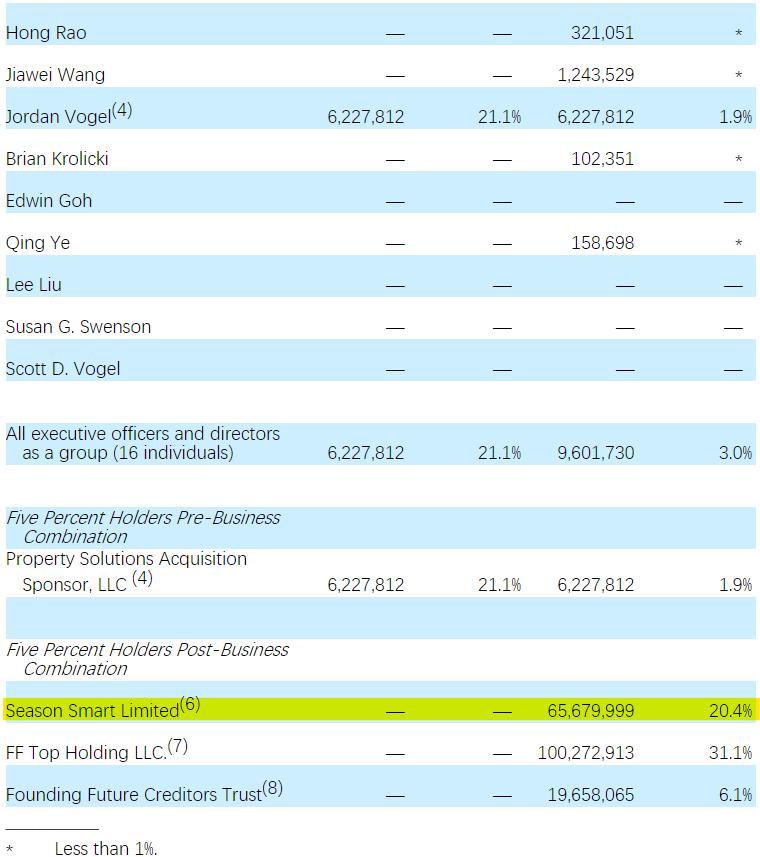Click the Less than 1% footnote text
This screenshot has height=857, width=760.
[106, 848]
